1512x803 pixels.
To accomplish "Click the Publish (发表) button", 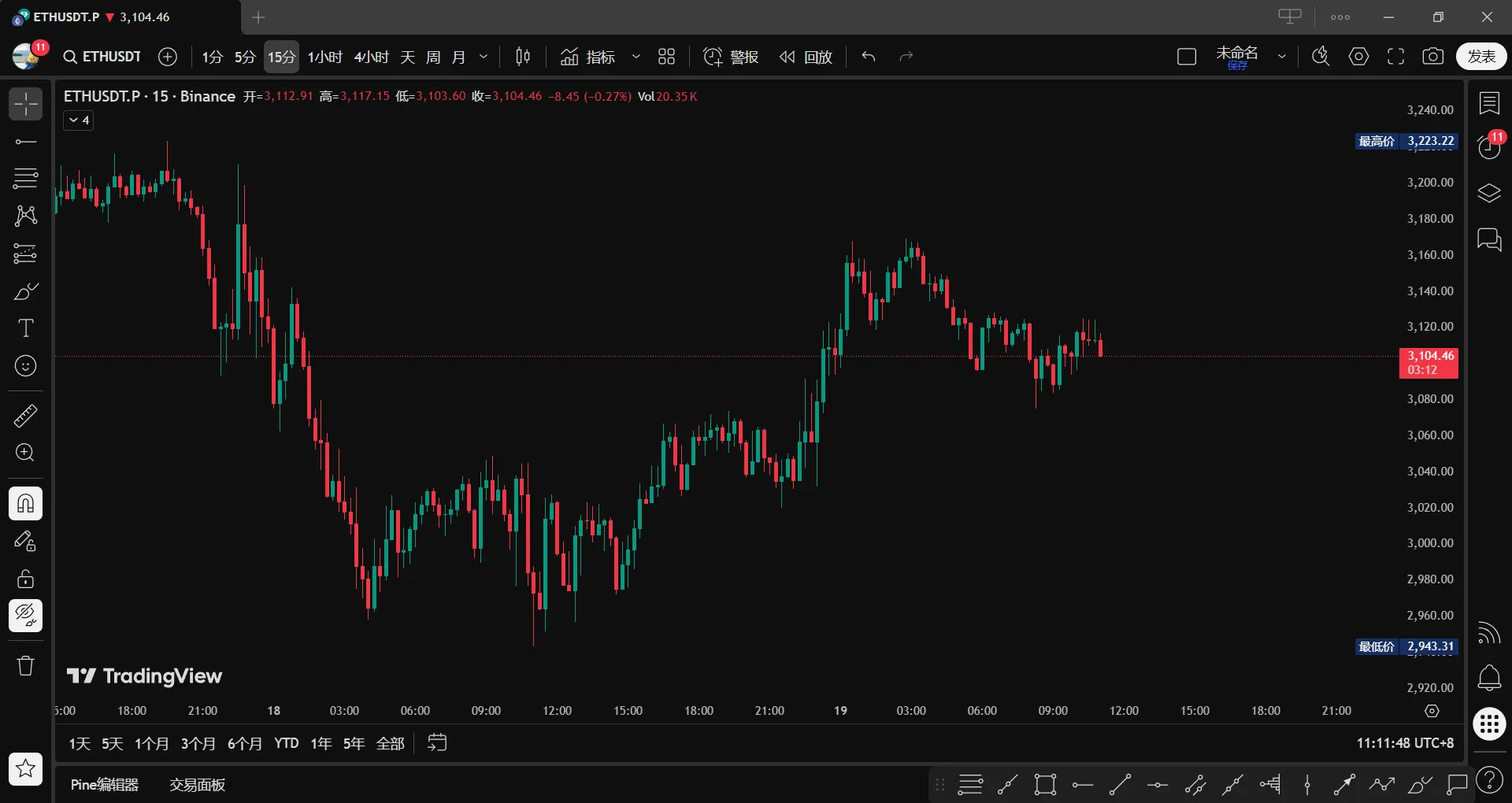I will (x=1481, y=57).
